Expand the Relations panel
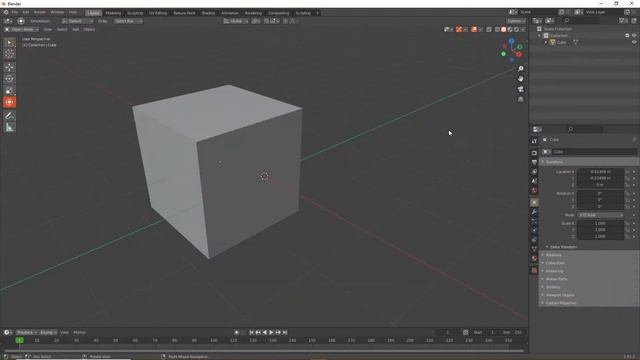 tap(589, 255)
